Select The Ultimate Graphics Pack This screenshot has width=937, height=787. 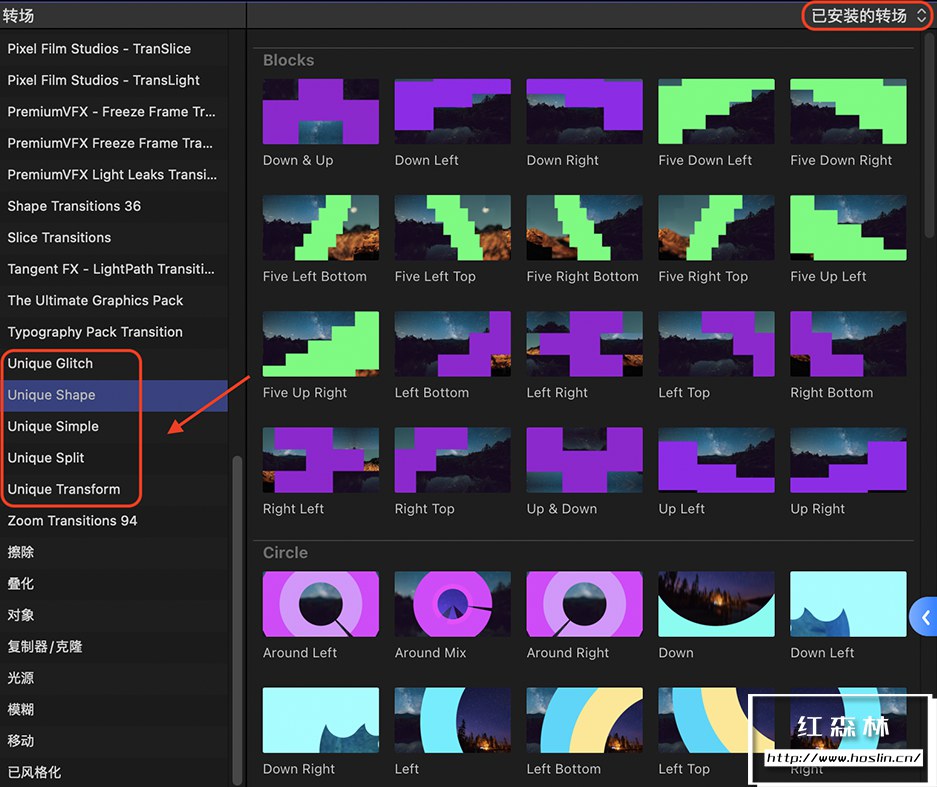pyautogui.click(x=114, y=301)
